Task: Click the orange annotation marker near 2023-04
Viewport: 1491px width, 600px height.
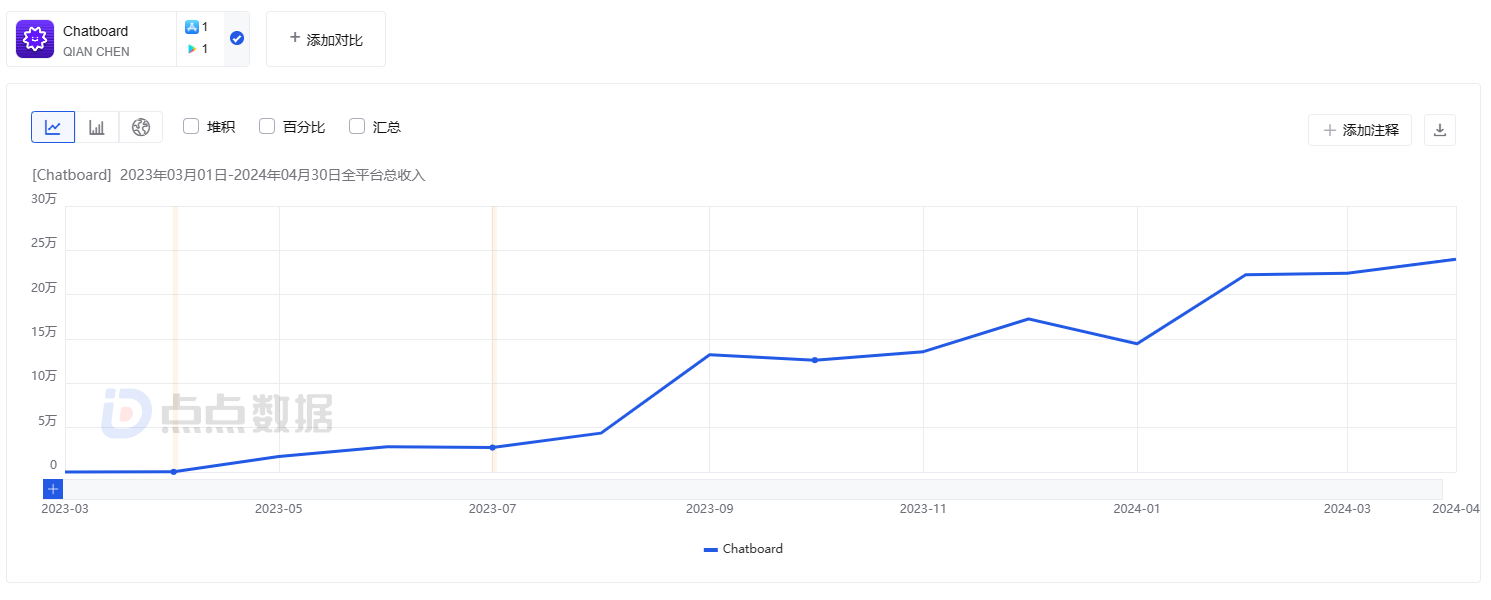Action: [x=174, y=340]
